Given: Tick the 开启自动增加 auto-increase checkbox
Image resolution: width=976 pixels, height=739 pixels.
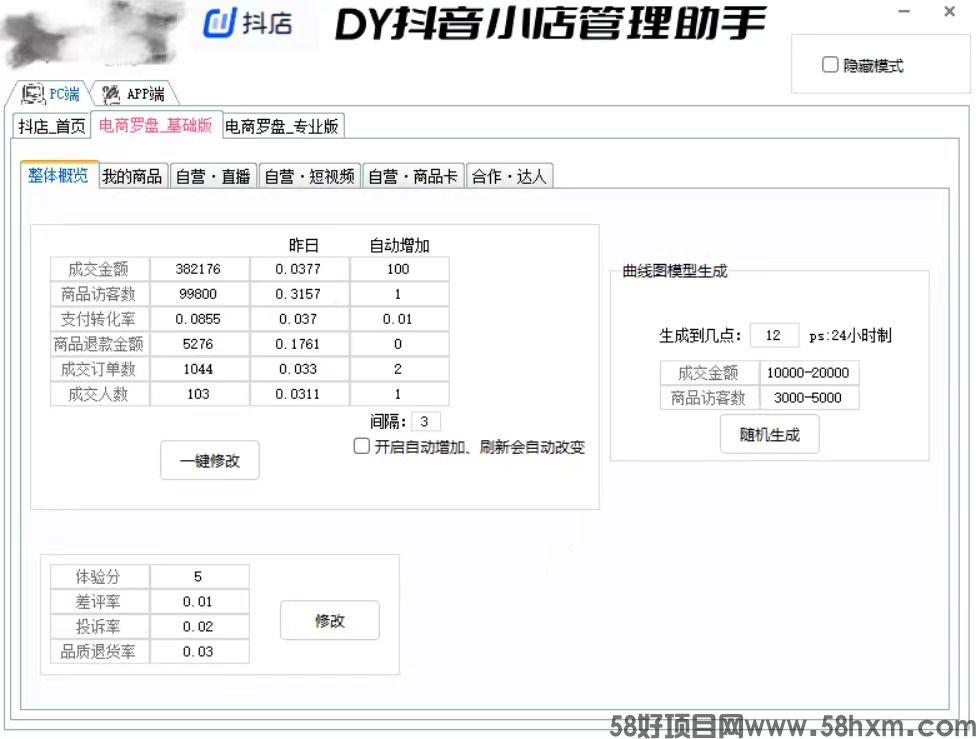Looking at the screenshot, I should point(362,446).
